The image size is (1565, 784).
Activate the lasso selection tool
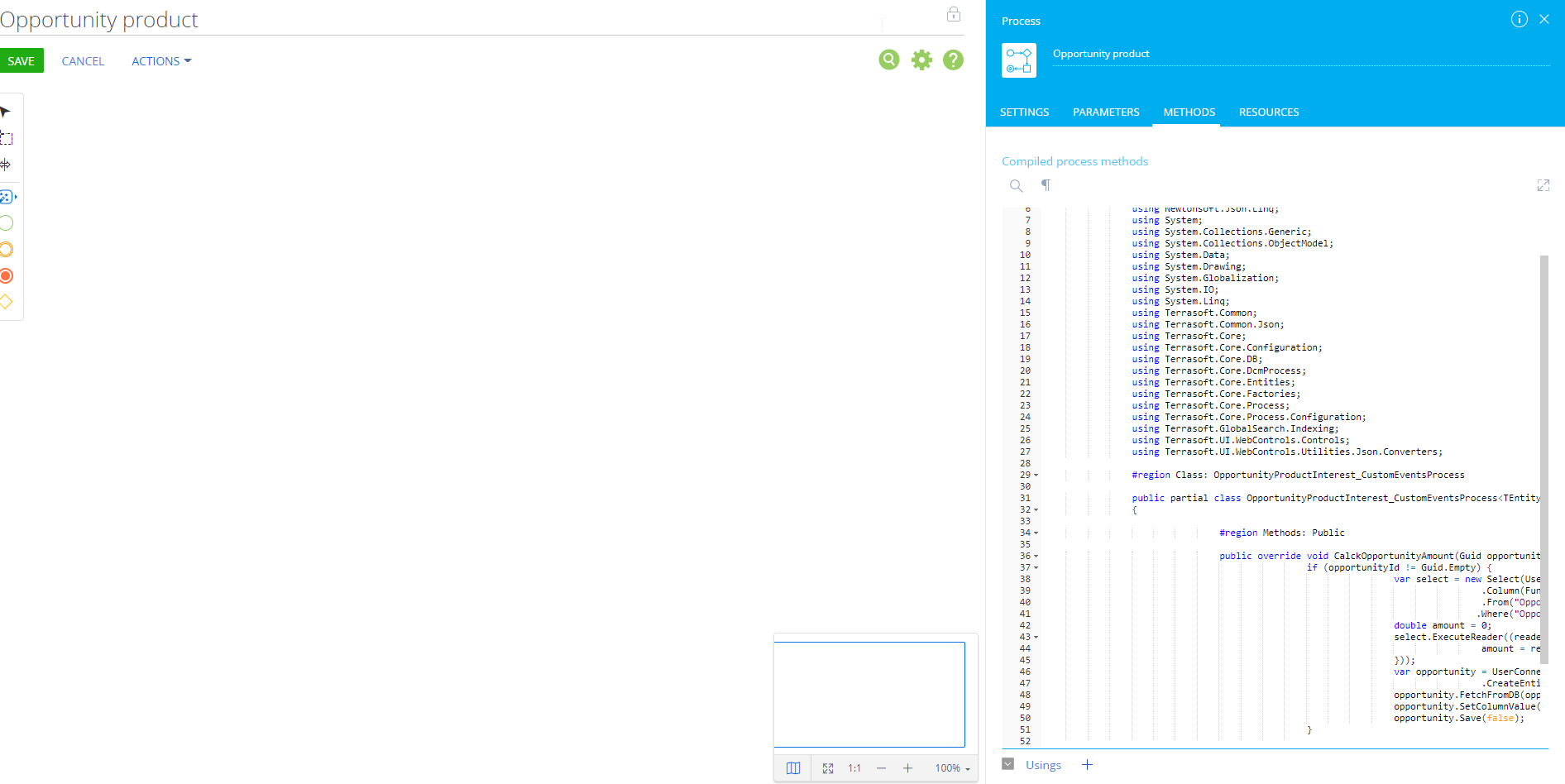coord(6,138)
